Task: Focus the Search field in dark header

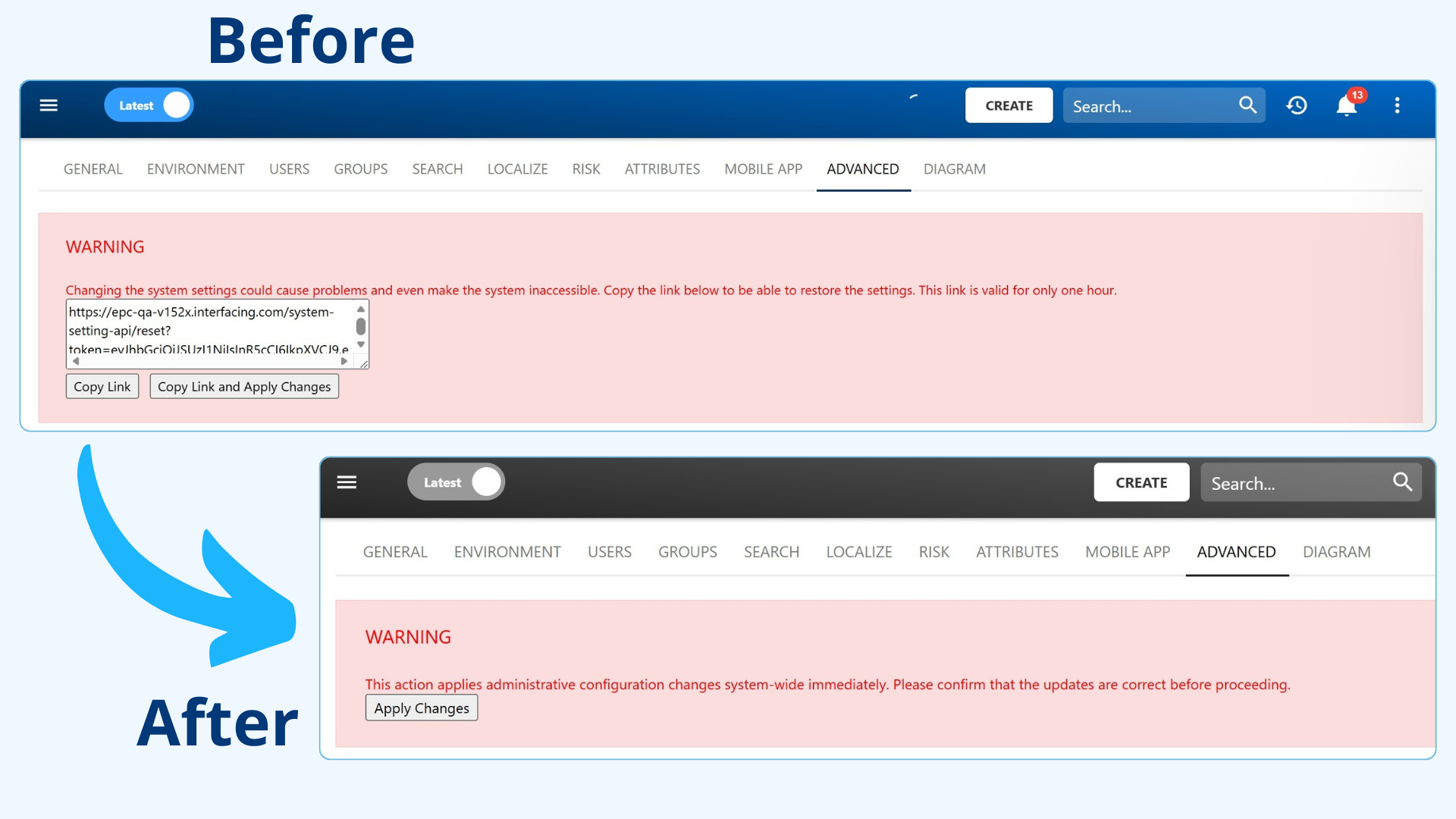Action: coord(1310,482)
